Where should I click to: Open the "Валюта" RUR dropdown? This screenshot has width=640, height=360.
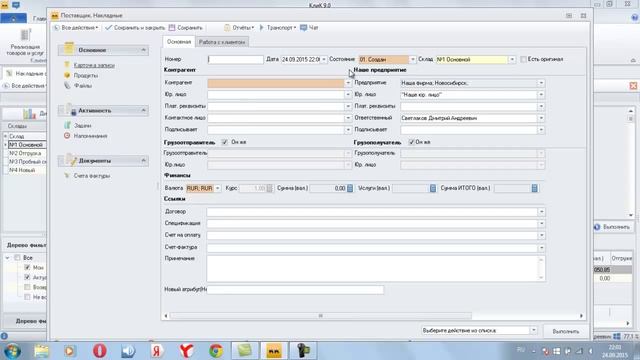(218, 188)
